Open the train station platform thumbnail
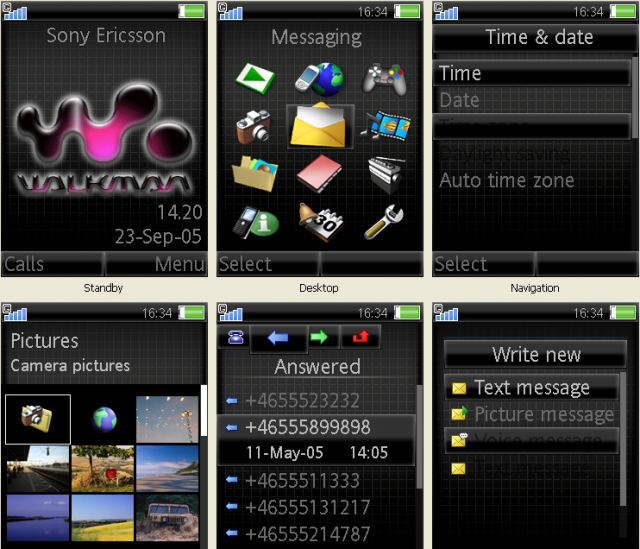640x549 pixels. click(38, 469)
